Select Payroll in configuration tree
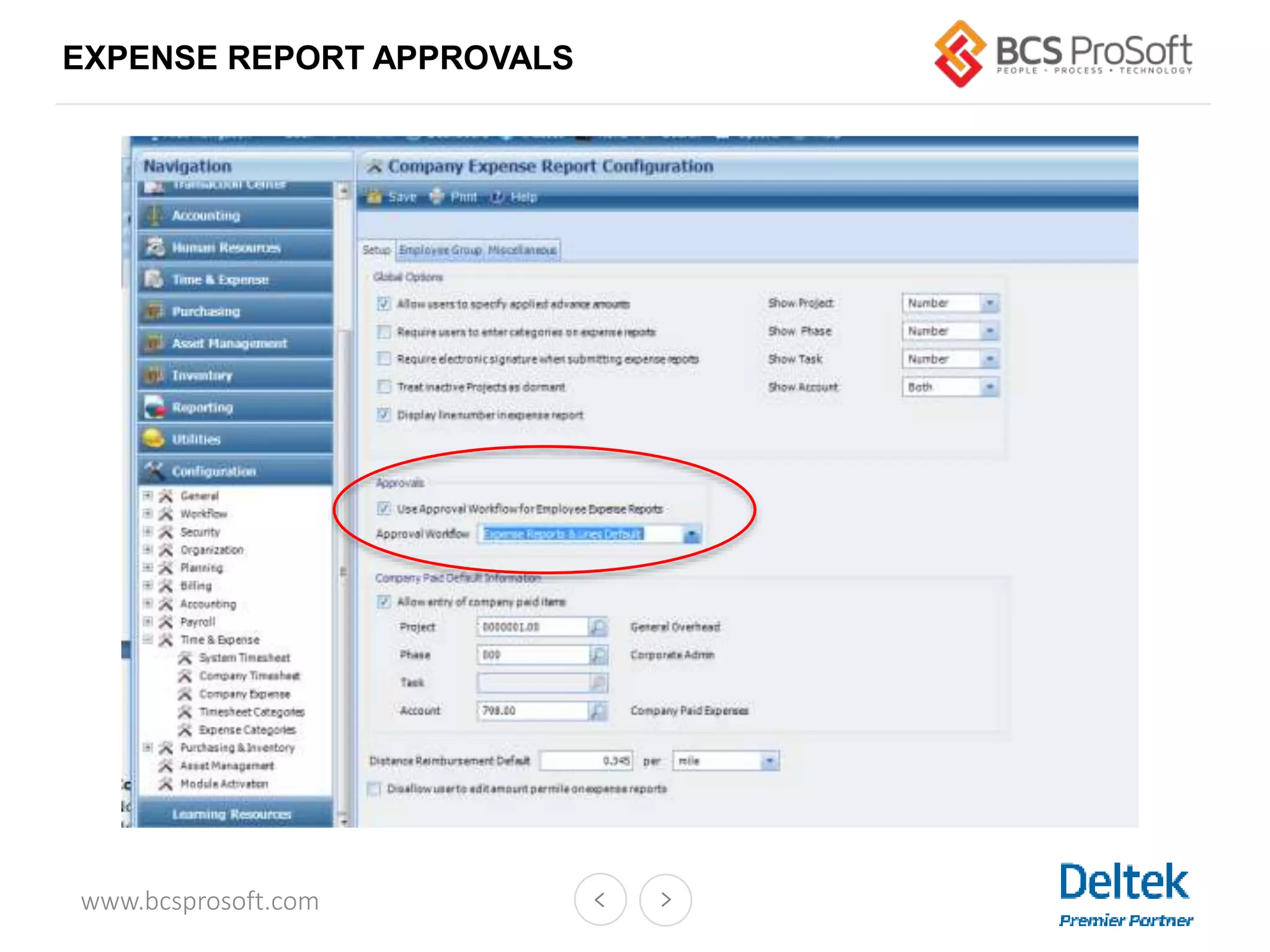Image resolution: width=1270 pixels, height=952 pixels. (x=197, y=622)
